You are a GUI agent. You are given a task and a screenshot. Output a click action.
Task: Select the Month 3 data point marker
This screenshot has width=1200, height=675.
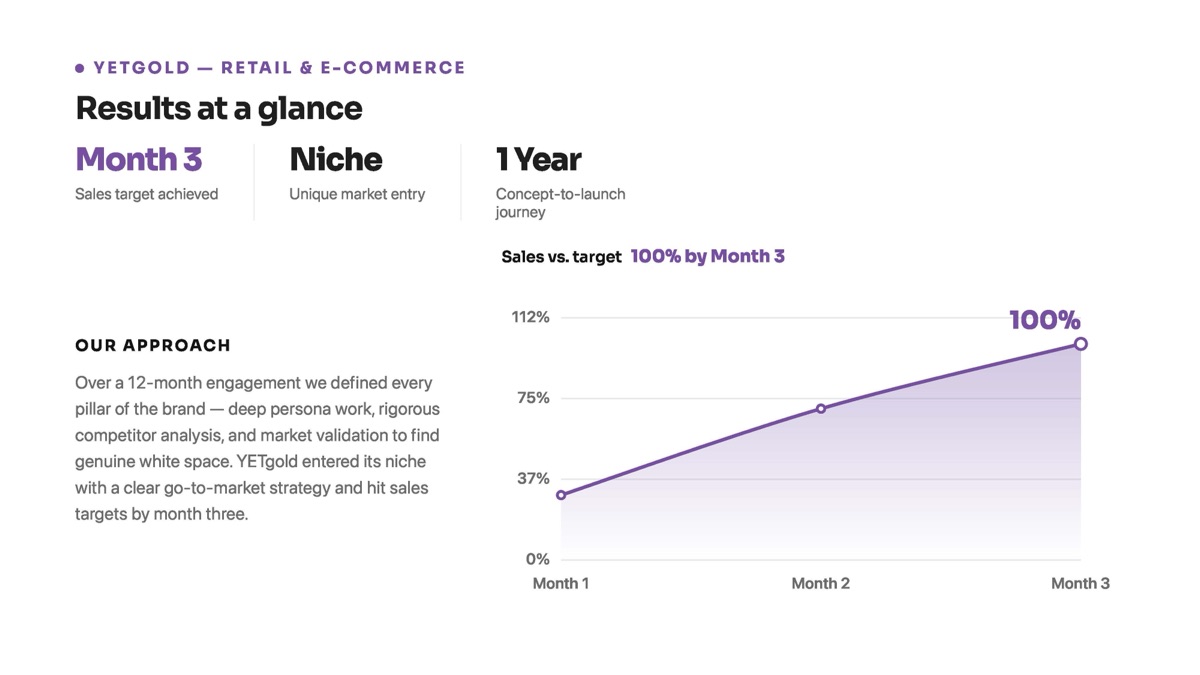(x=1081, y=344)
